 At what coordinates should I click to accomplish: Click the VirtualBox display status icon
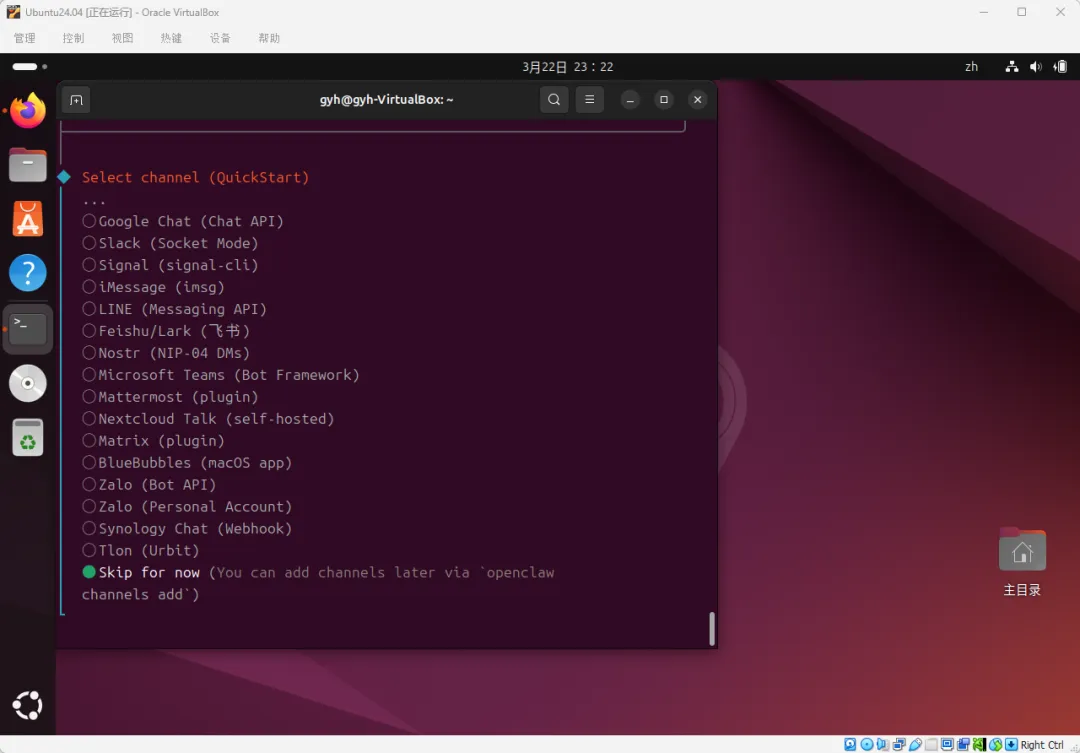pyautogui.click(x=947, y=745)
